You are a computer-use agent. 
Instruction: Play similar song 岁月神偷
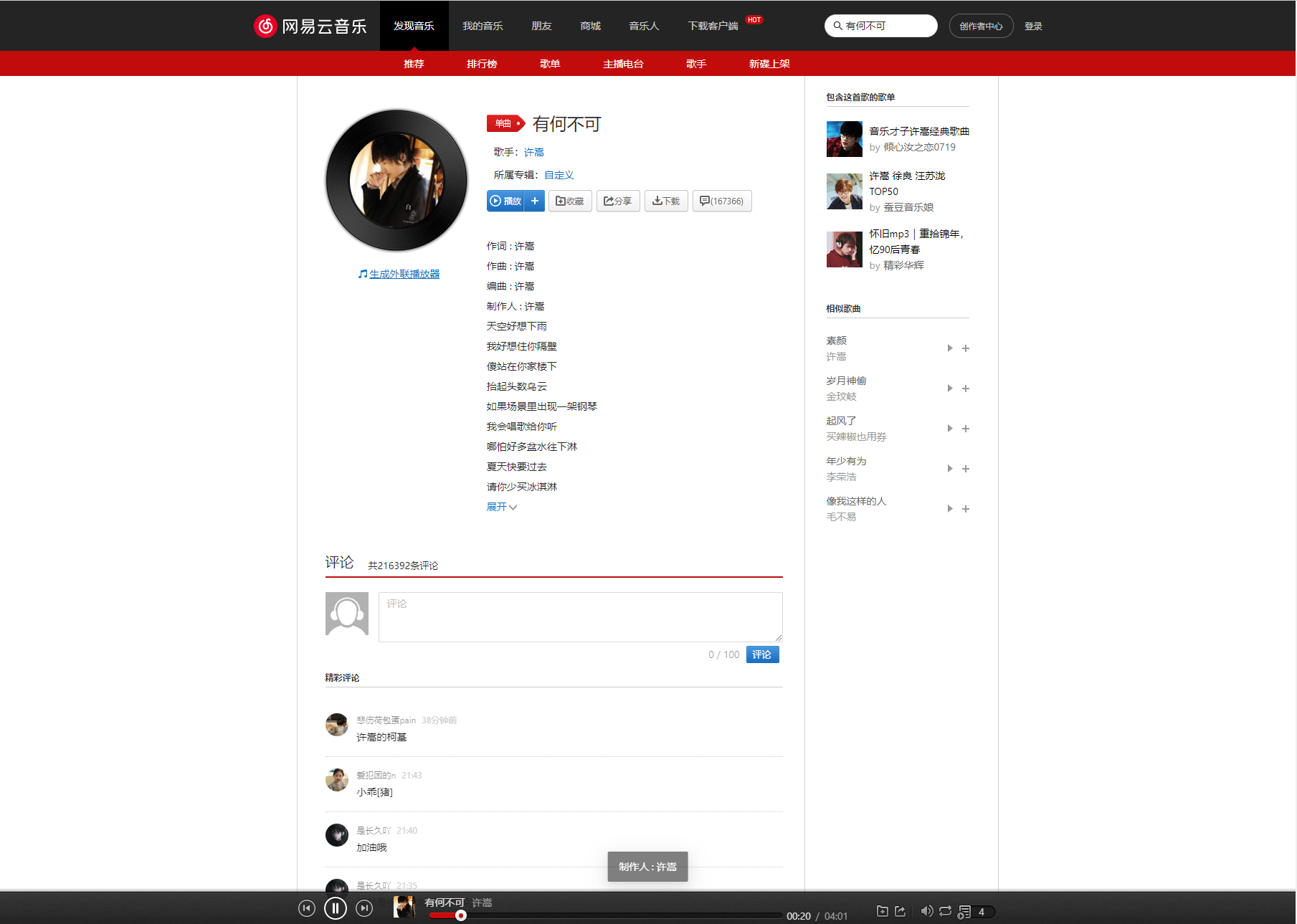point(949,389)
